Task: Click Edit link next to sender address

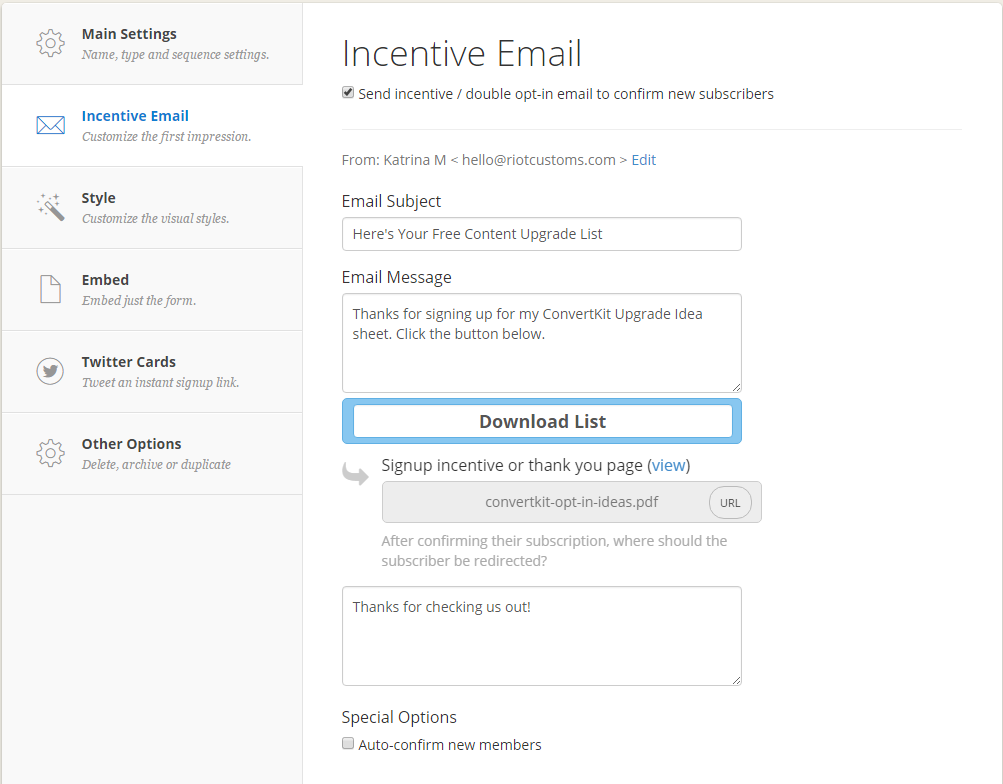Action: (644, 160)
